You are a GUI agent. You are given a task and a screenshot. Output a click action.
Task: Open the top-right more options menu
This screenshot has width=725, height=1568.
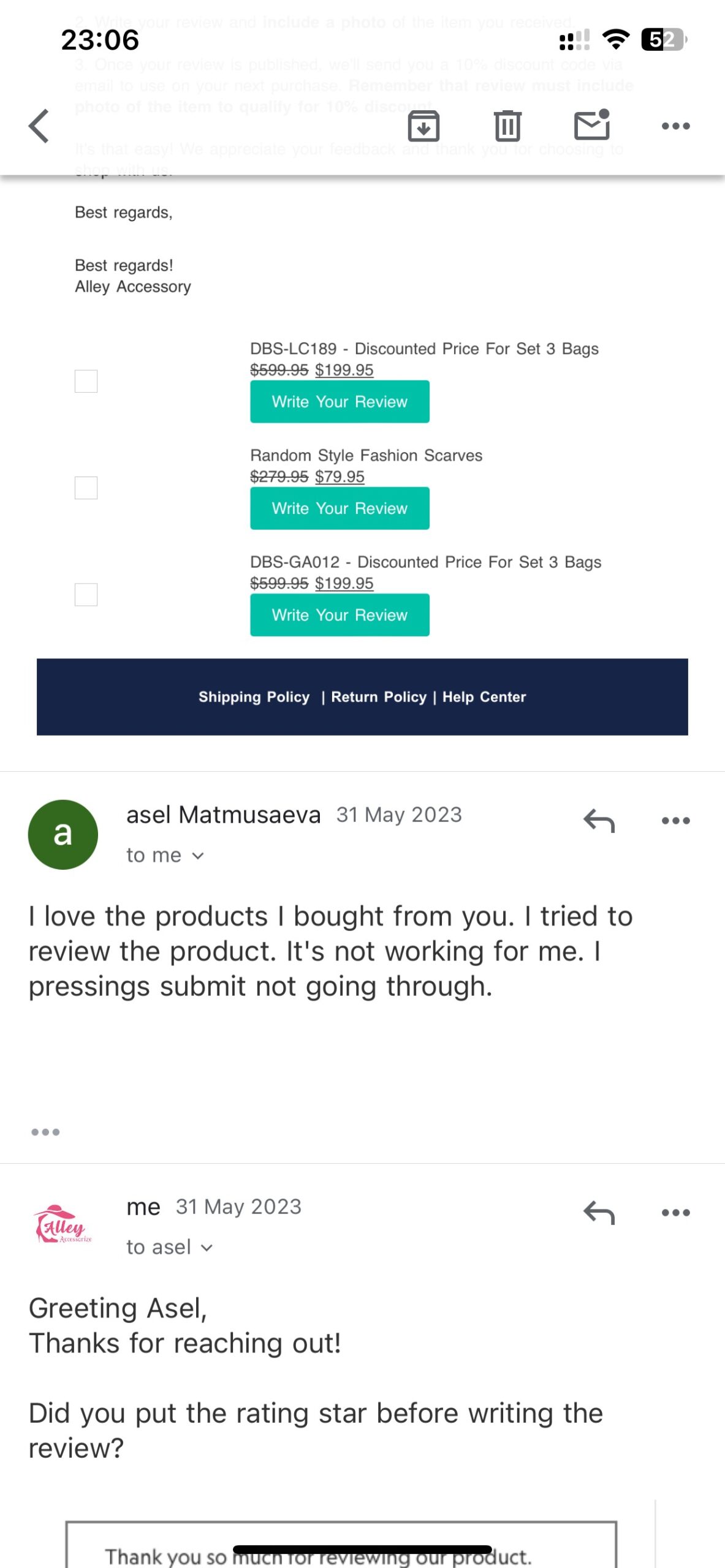click(x=676, y=126)
